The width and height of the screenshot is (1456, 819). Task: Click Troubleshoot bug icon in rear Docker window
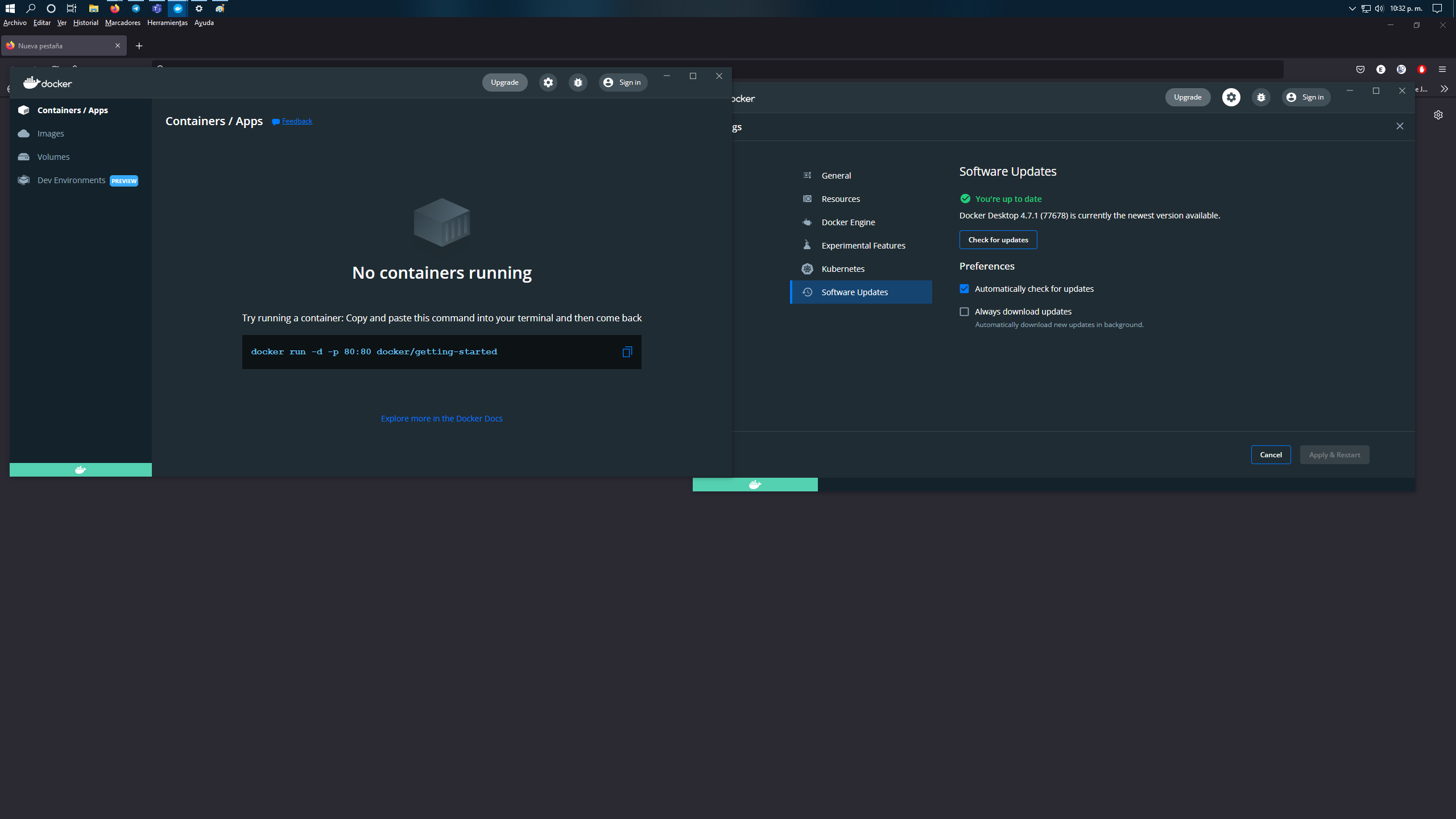tap(1261, 97)
